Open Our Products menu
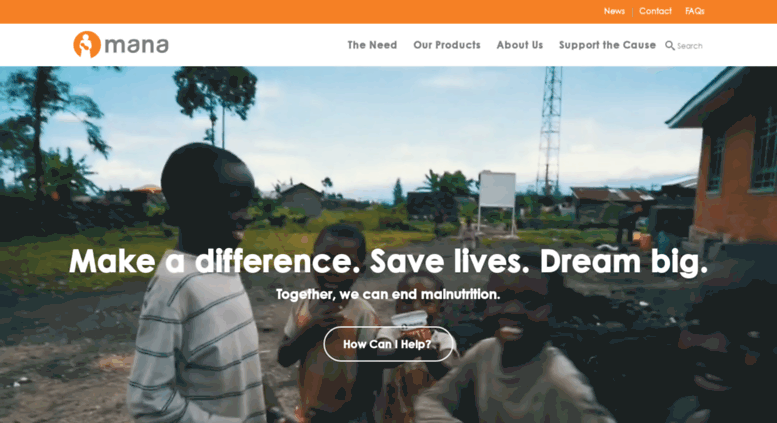 447,45
